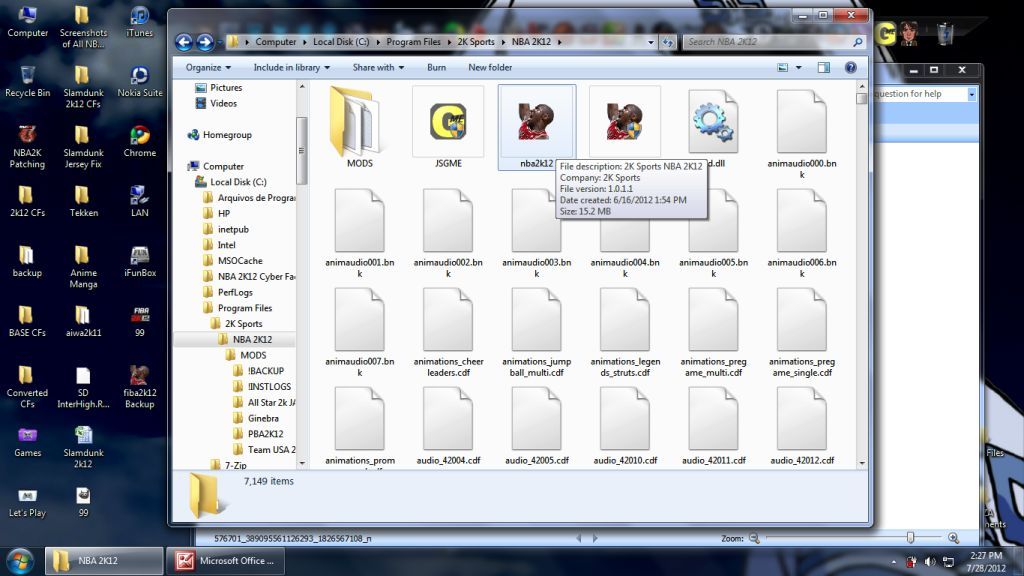This screenshot has width=1024, height=576.
Task: Go back with the Back arrow button
Action: click(x=184, y=42)
